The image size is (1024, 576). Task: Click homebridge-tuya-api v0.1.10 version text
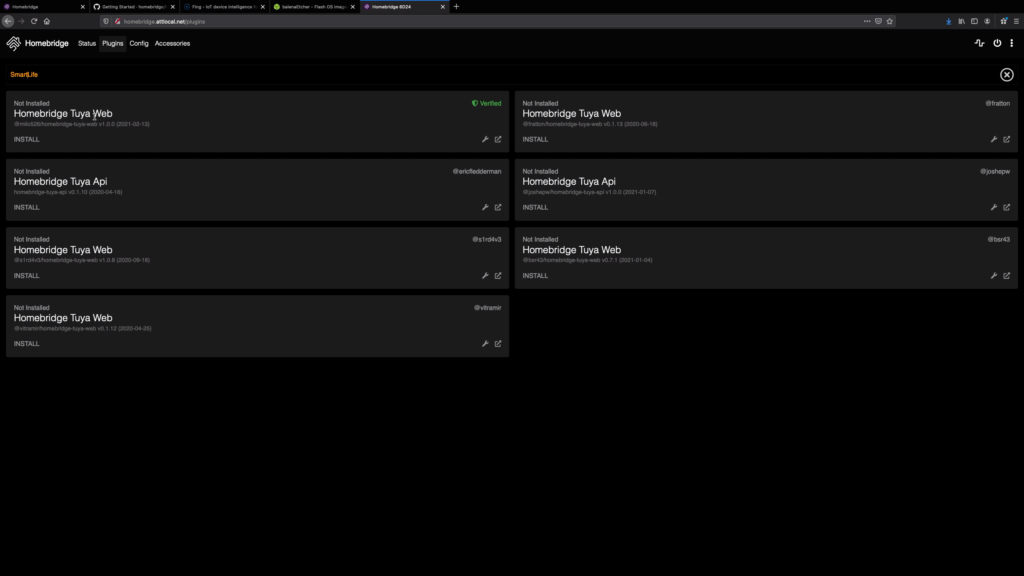pos(68,192)
